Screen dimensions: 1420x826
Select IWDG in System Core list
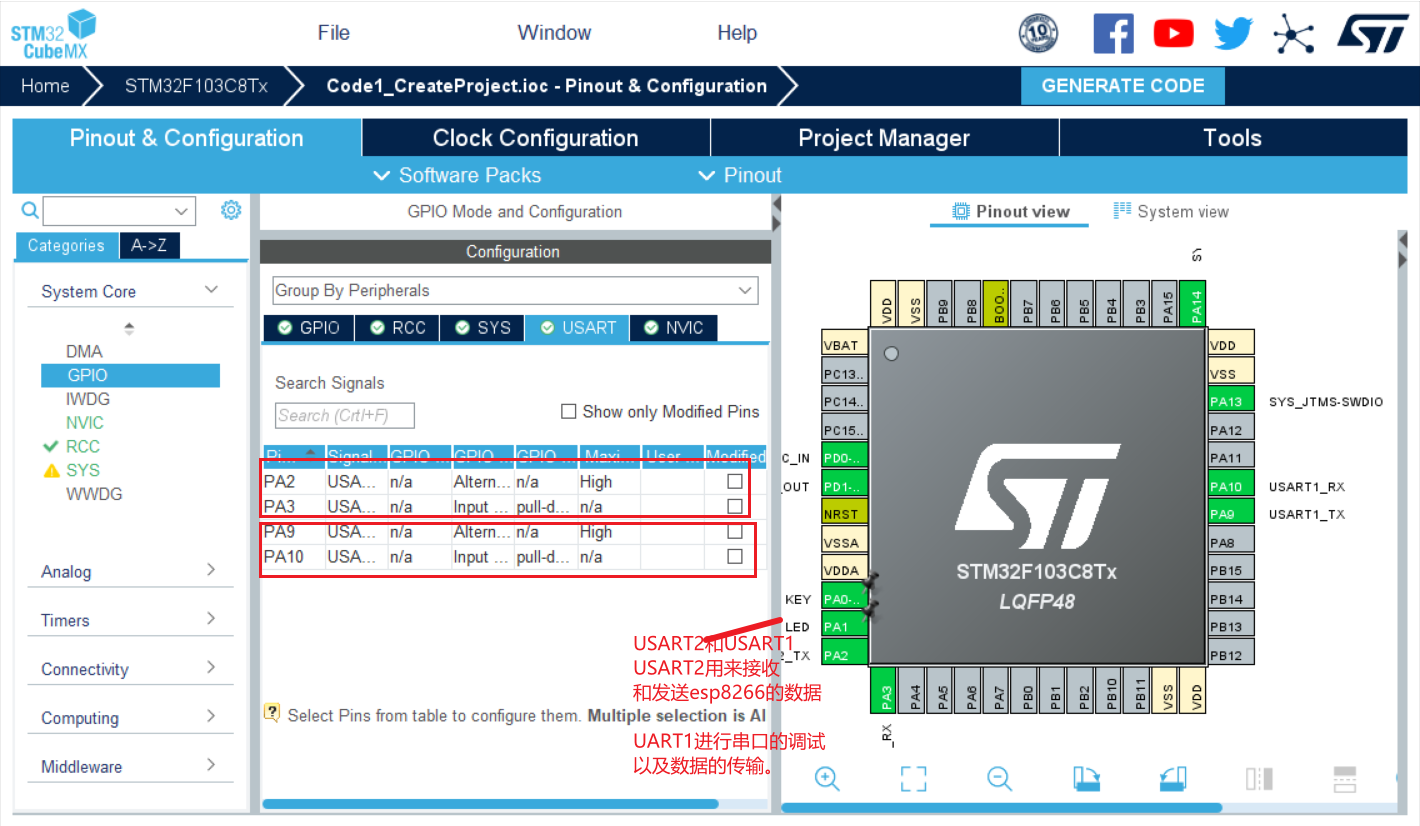coord(88,399)
